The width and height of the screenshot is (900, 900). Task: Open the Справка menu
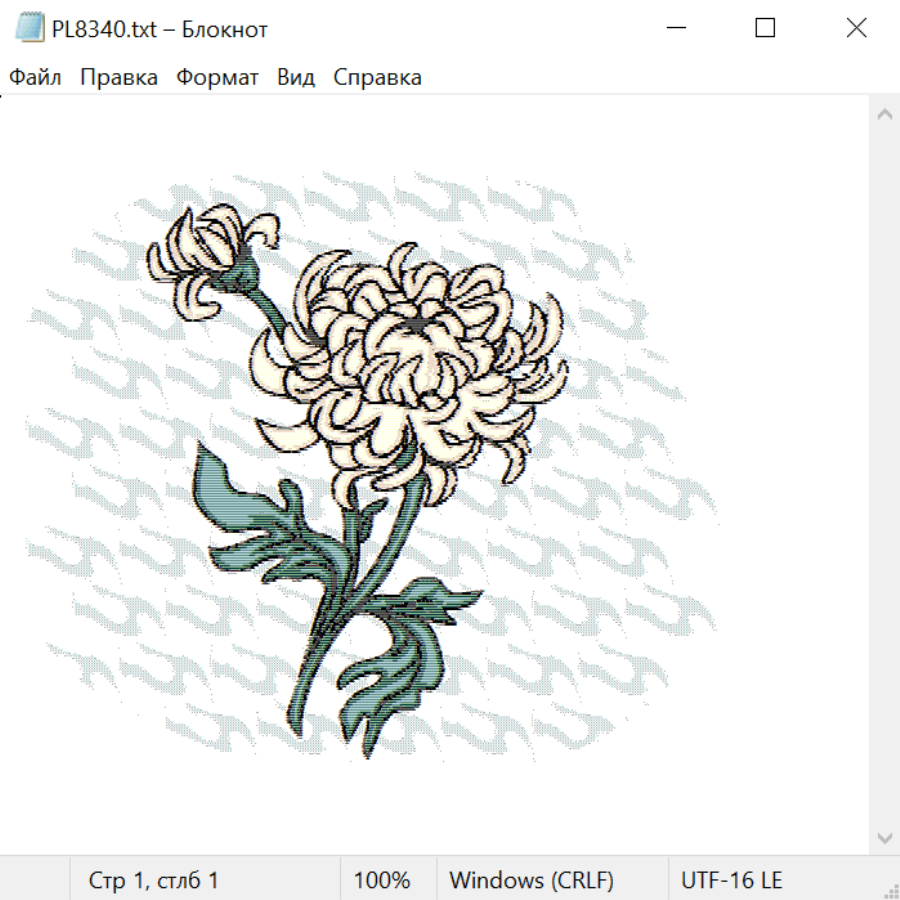click(x=377, y=77)
